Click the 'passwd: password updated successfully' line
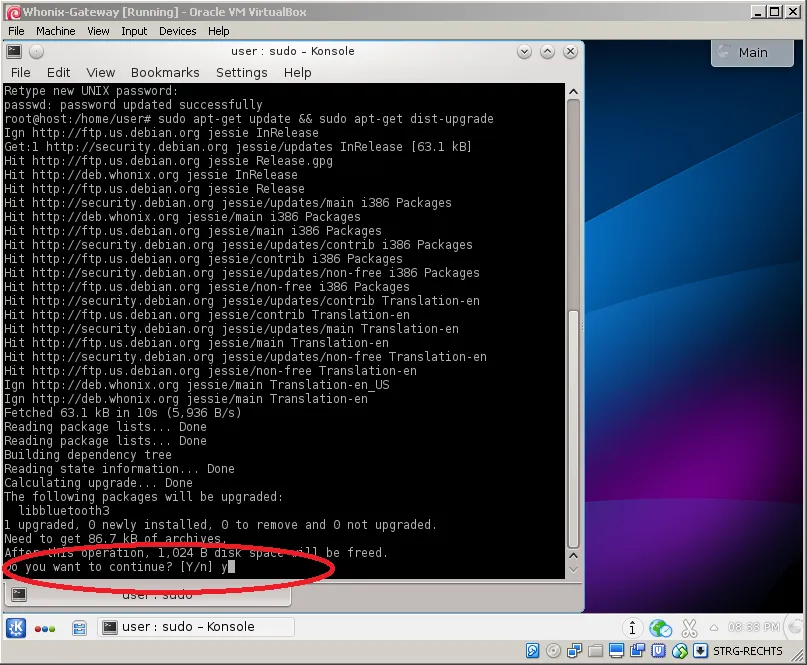 (x=133, y=105)
